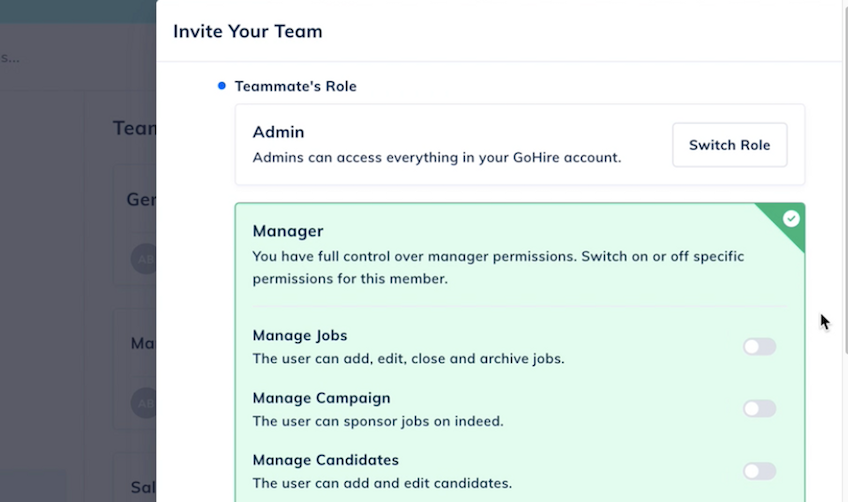This screenshot has height=502, width=848.
Task: Click the Invite Your Team header
Action: pos(248,31)
